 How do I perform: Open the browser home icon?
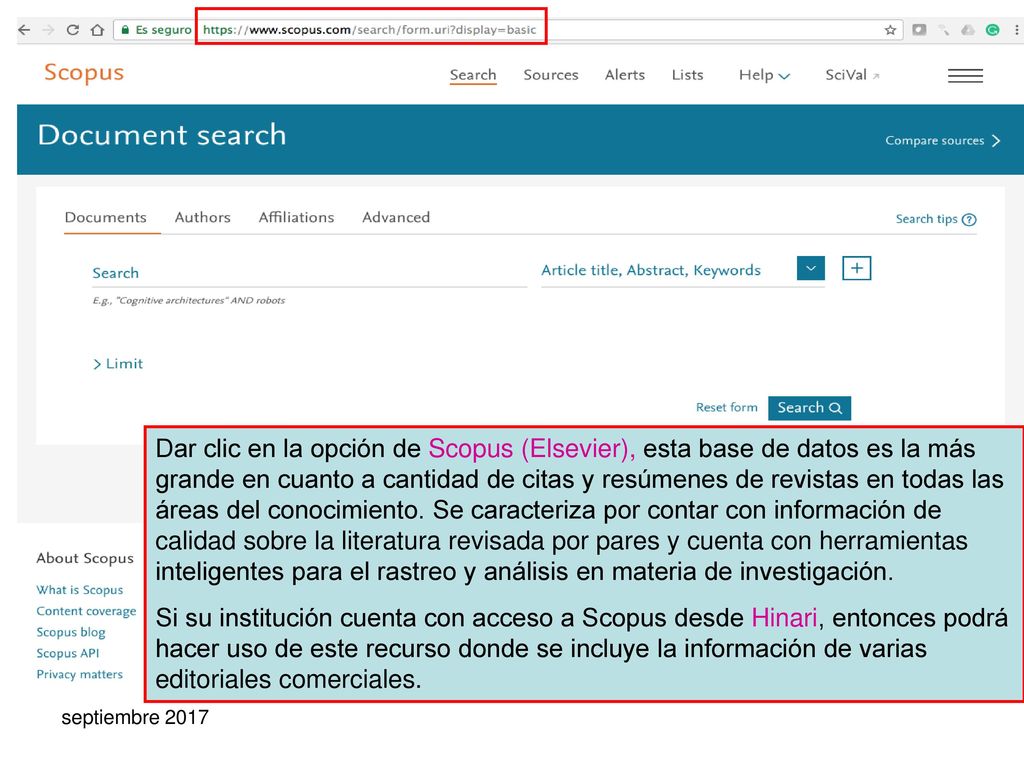[97, 30]
